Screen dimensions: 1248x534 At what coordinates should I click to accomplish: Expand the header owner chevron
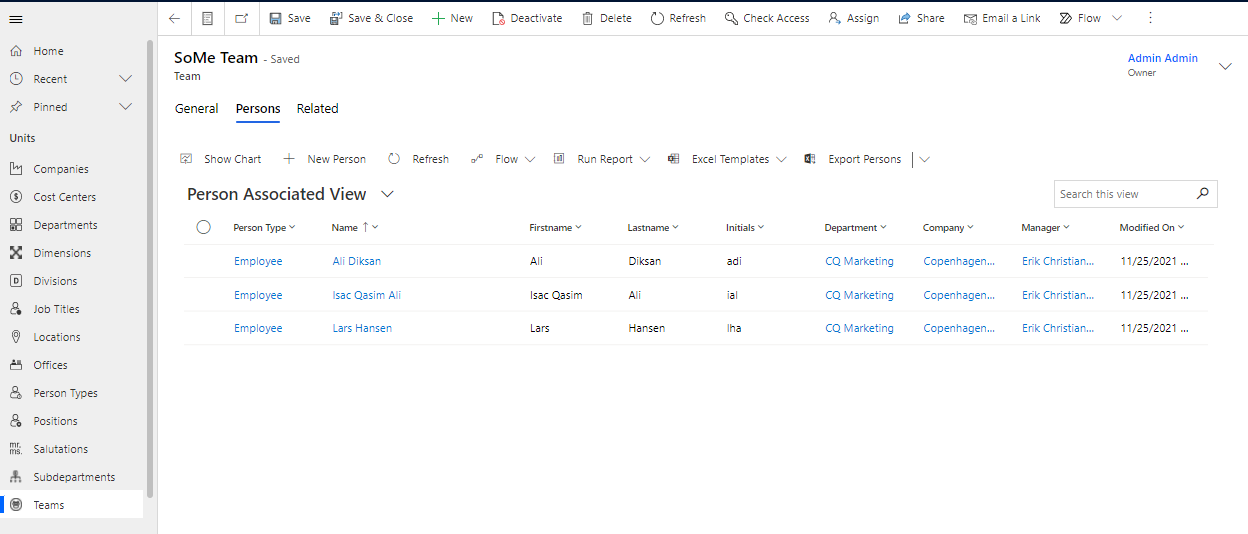1225,66
